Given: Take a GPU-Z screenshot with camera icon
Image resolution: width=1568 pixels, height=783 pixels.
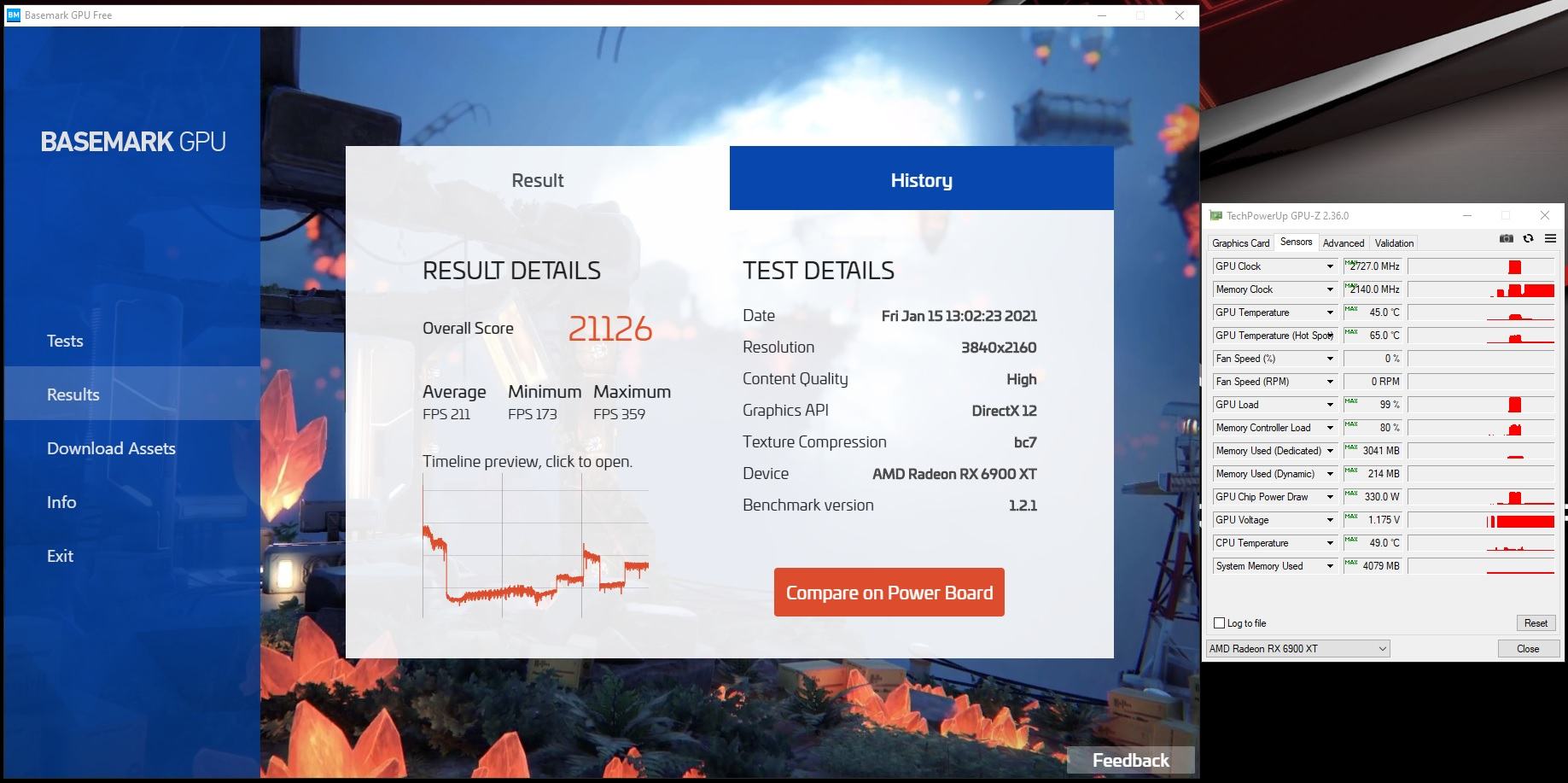Looking at the screenshot, I should click(1507, 238).
